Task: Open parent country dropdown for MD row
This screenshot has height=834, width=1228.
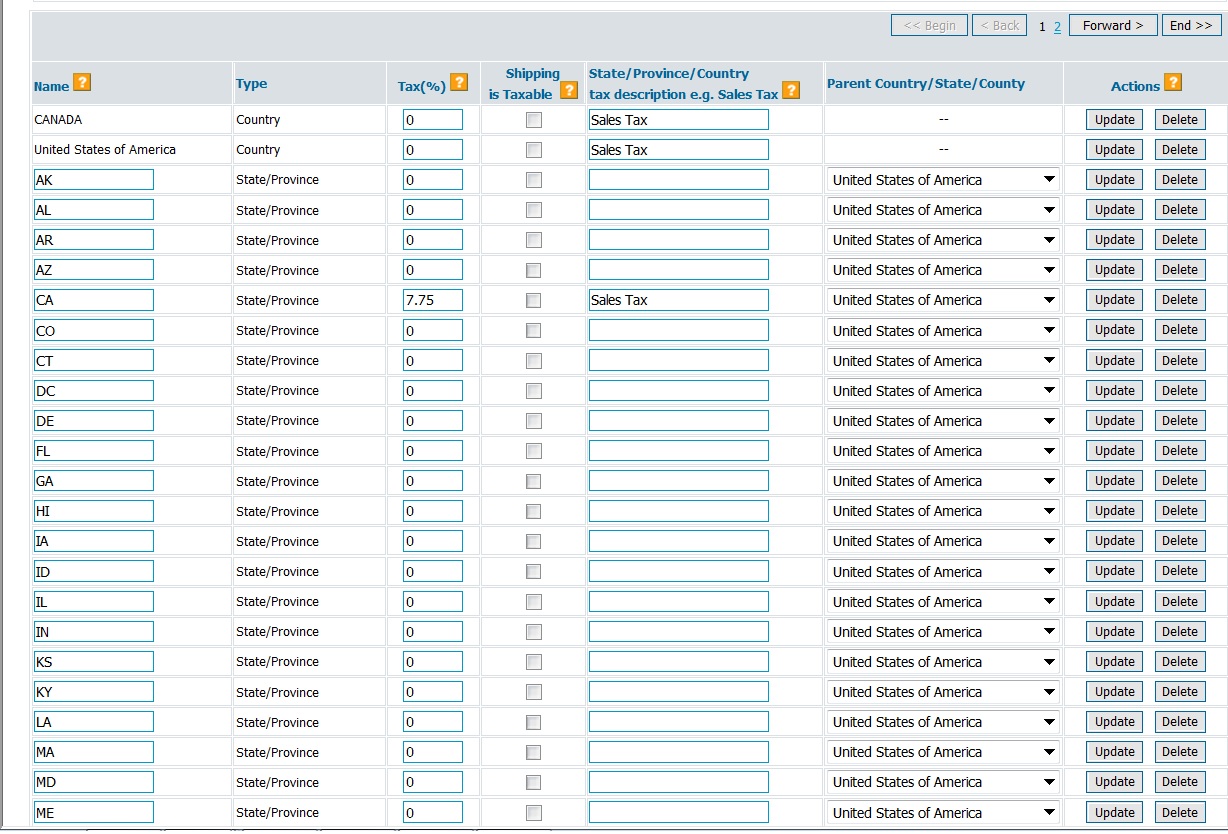Action: click(943, 782)
